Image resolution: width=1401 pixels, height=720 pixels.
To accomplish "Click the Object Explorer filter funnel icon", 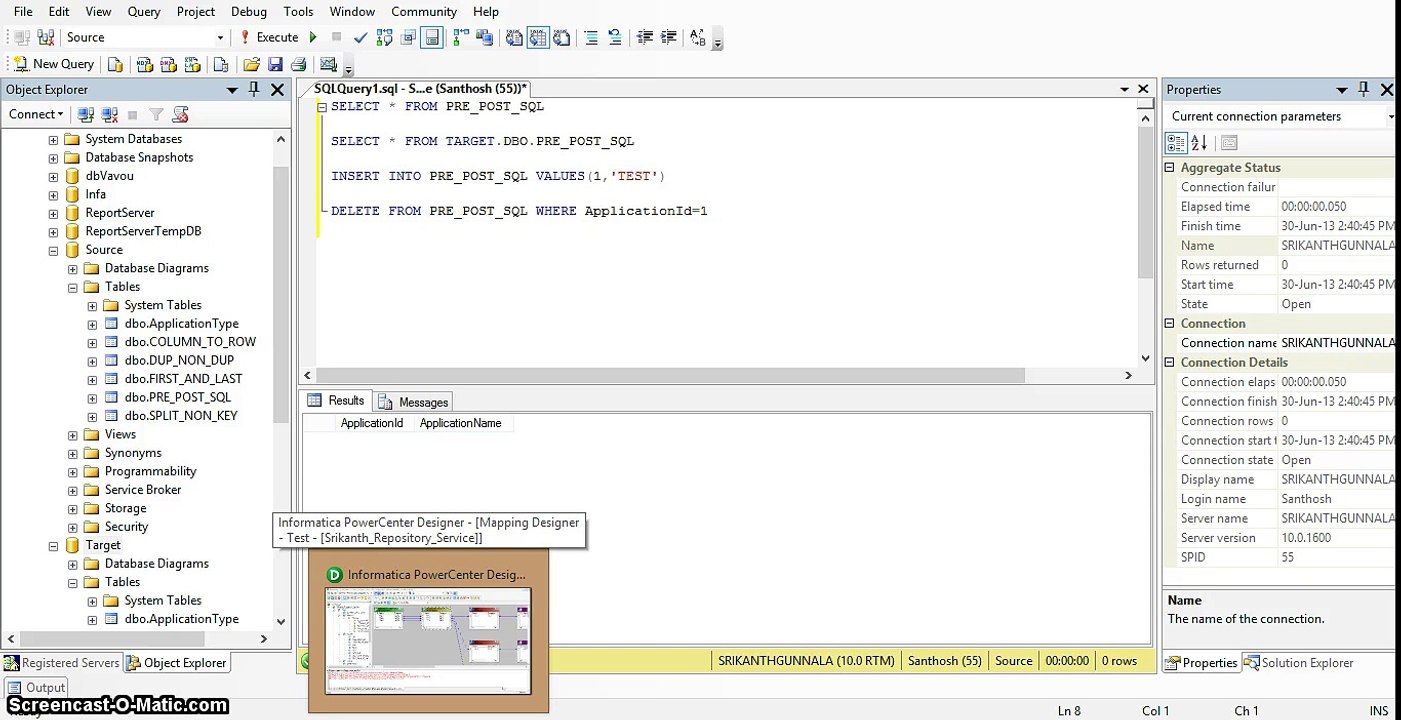I will 157,115.
